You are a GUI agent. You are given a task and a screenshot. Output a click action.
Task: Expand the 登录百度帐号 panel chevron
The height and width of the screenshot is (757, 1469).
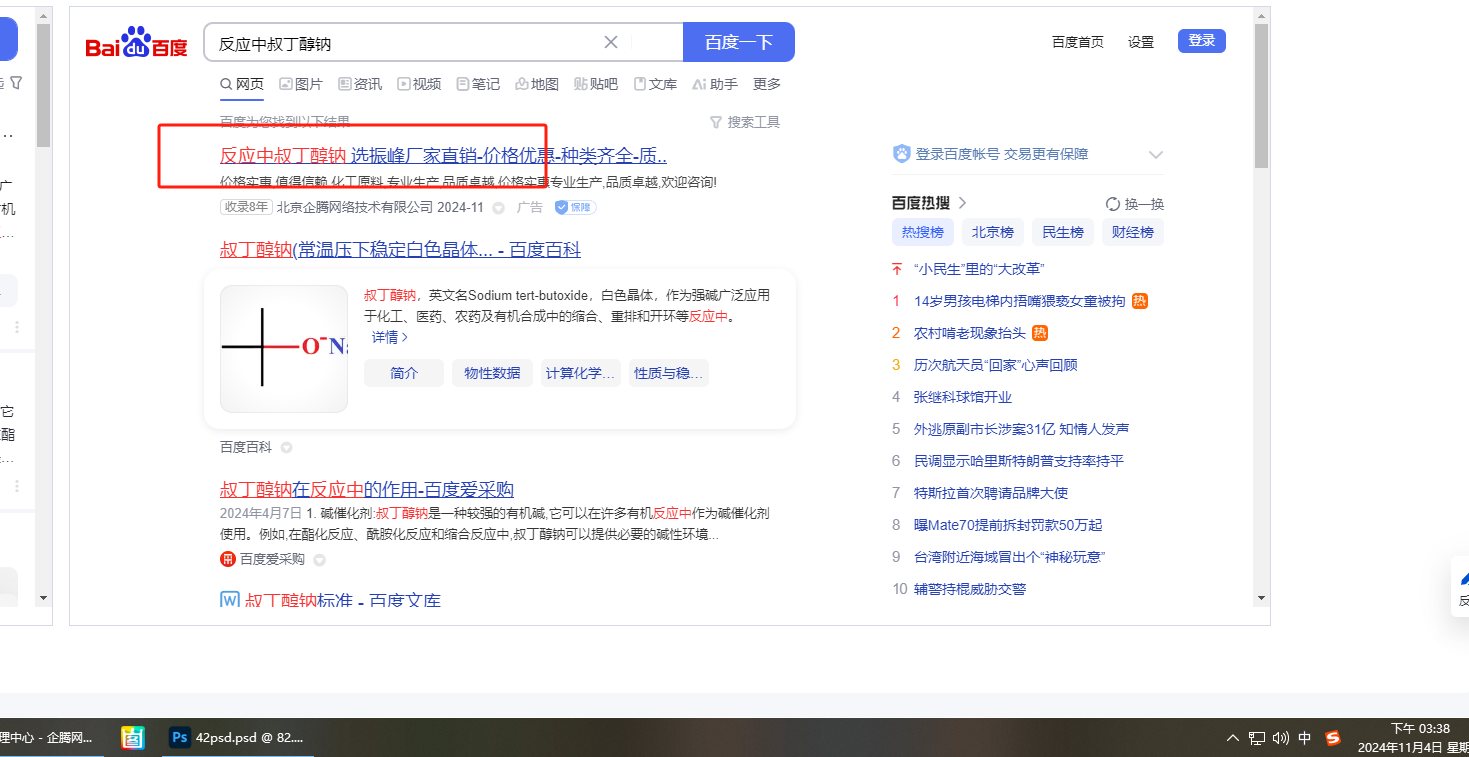[1156, 154]
